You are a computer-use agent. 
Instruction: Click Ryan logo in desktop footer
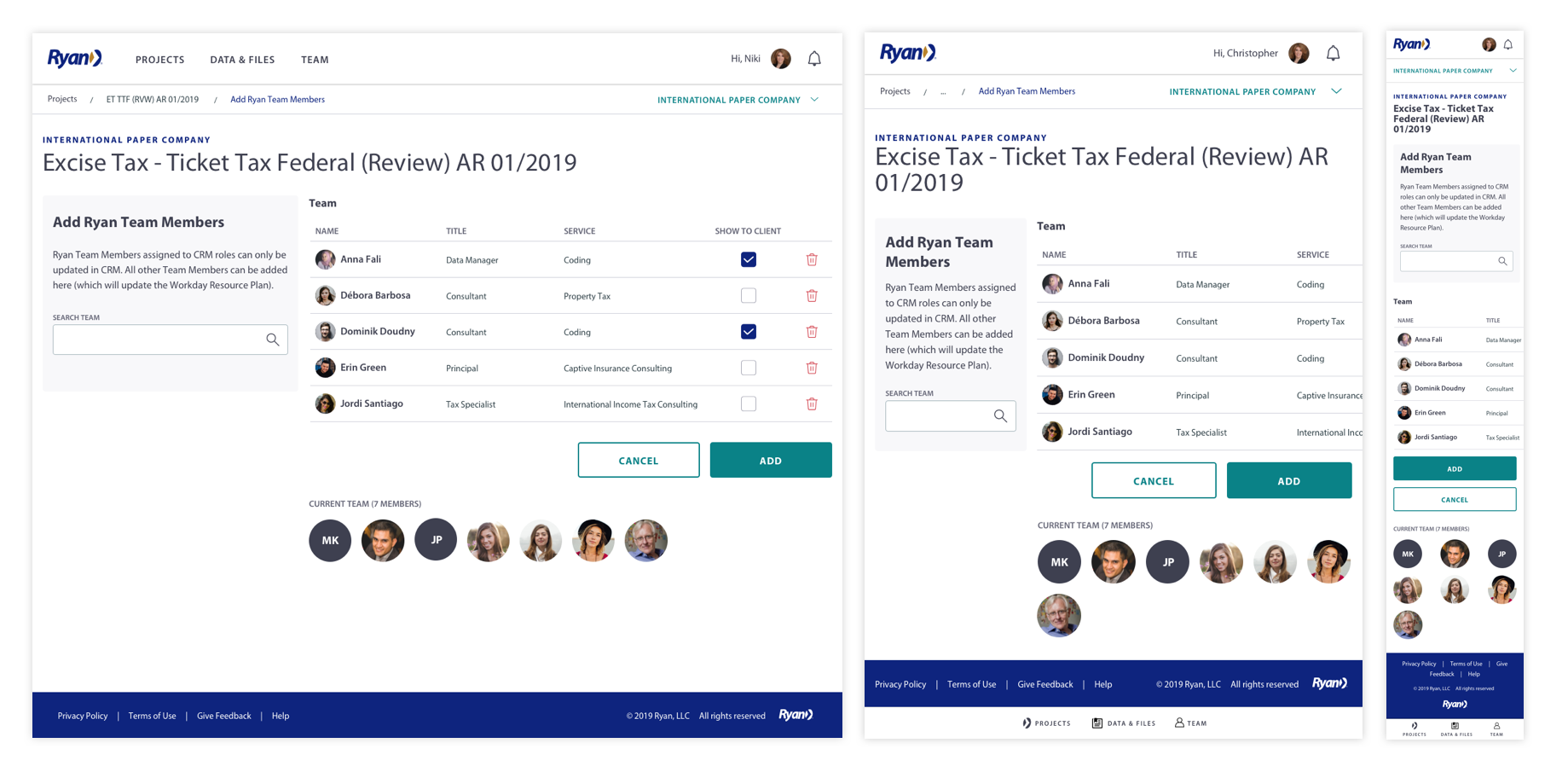coord(796,715)
